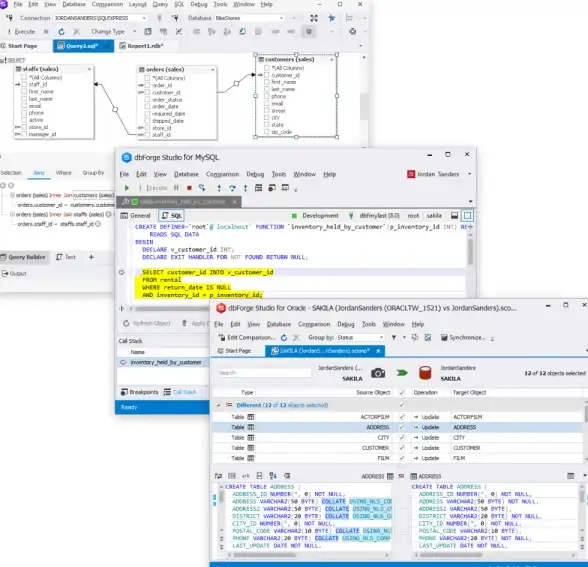The width and height of the screenshot is (588, 567).
Task: Click Edit Comparison button in Oracle toolbar
Action: (247, 338)
